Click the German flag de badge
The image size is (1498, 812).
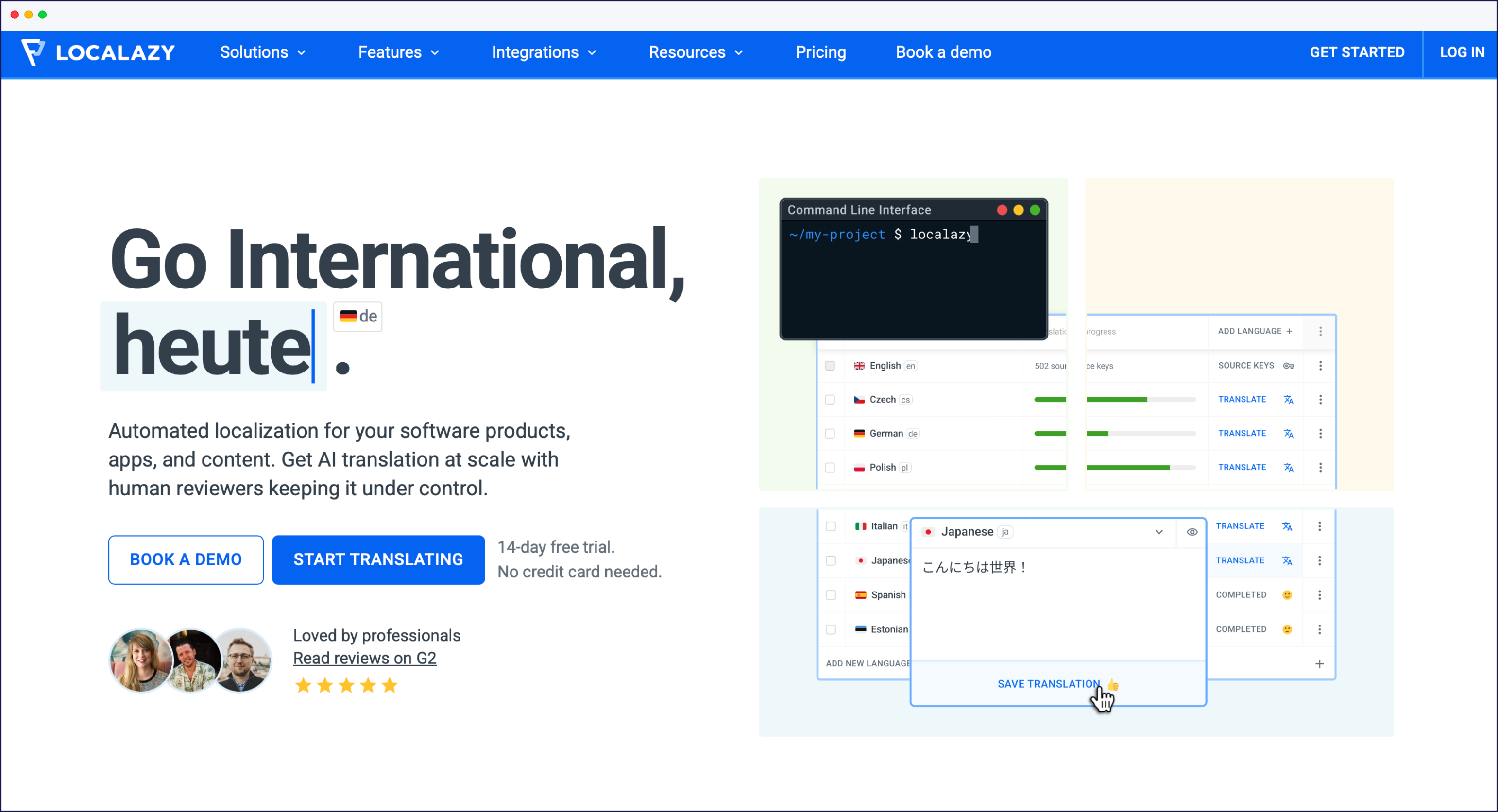(357, 316)
